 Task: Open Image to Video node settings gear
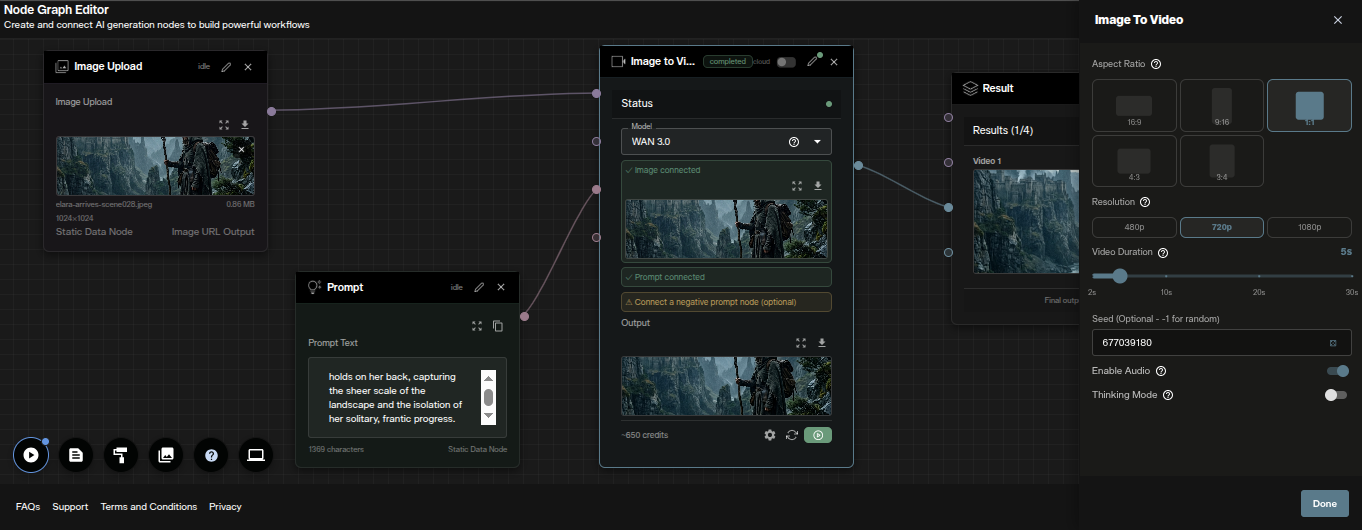[770, 435]
